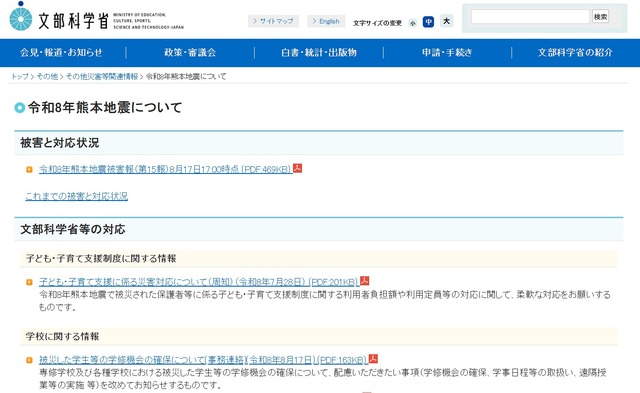
Task: Click the MEXT logo emblem
Action: coord(20,16)
